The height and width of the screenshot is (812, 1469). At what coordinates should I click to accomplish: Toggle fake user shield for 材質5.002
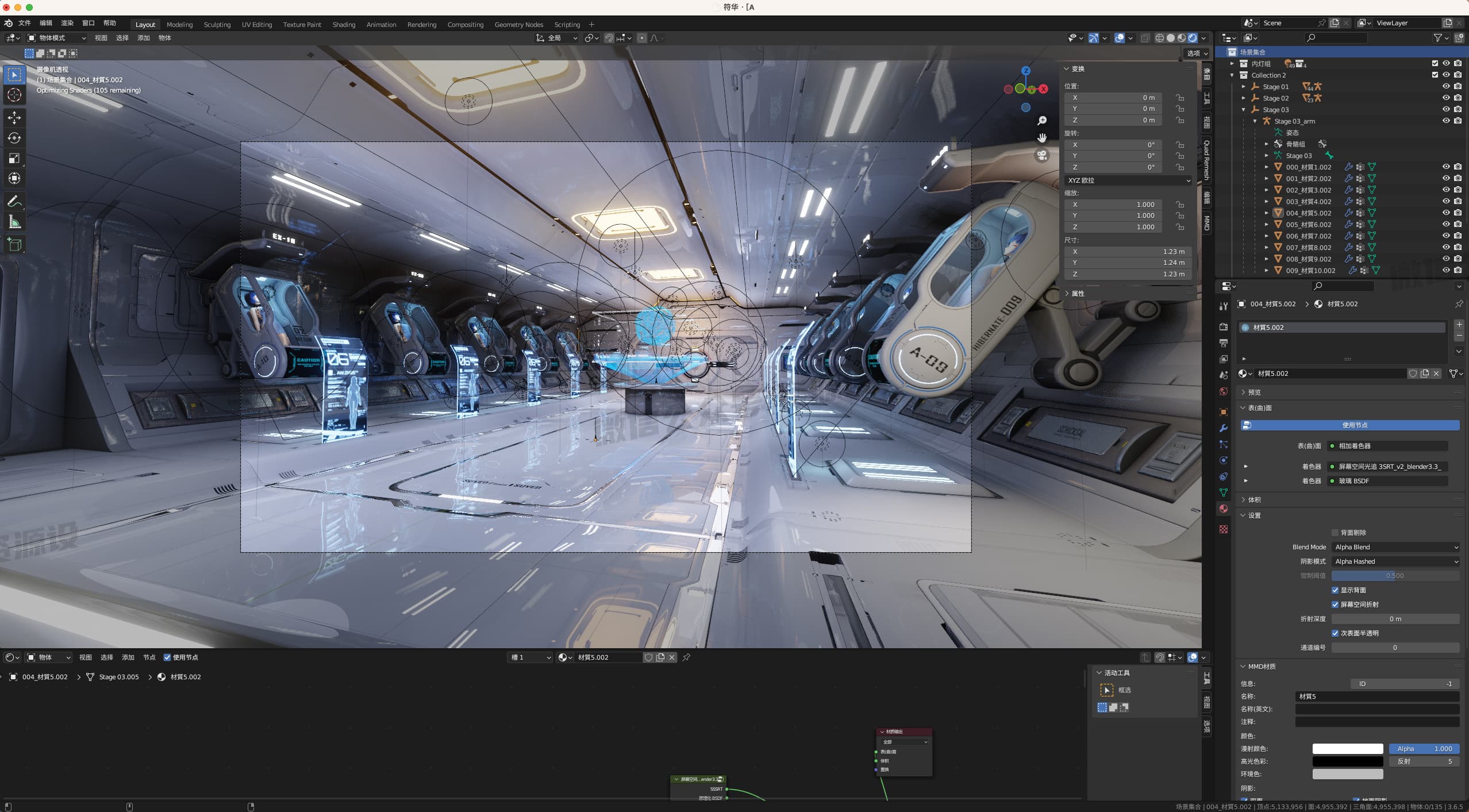point(1413,374)
